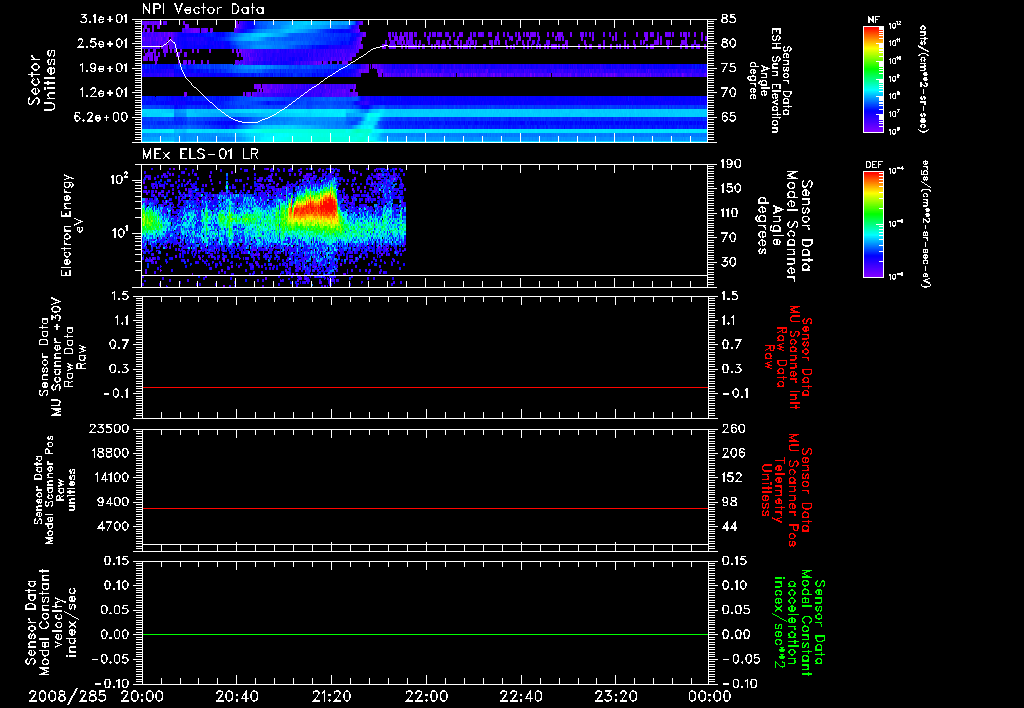Image resolution: width=1024 pixels, height=708 pixels.
Task: Click the 22:40 time axis label
Action: pos(520,696)
